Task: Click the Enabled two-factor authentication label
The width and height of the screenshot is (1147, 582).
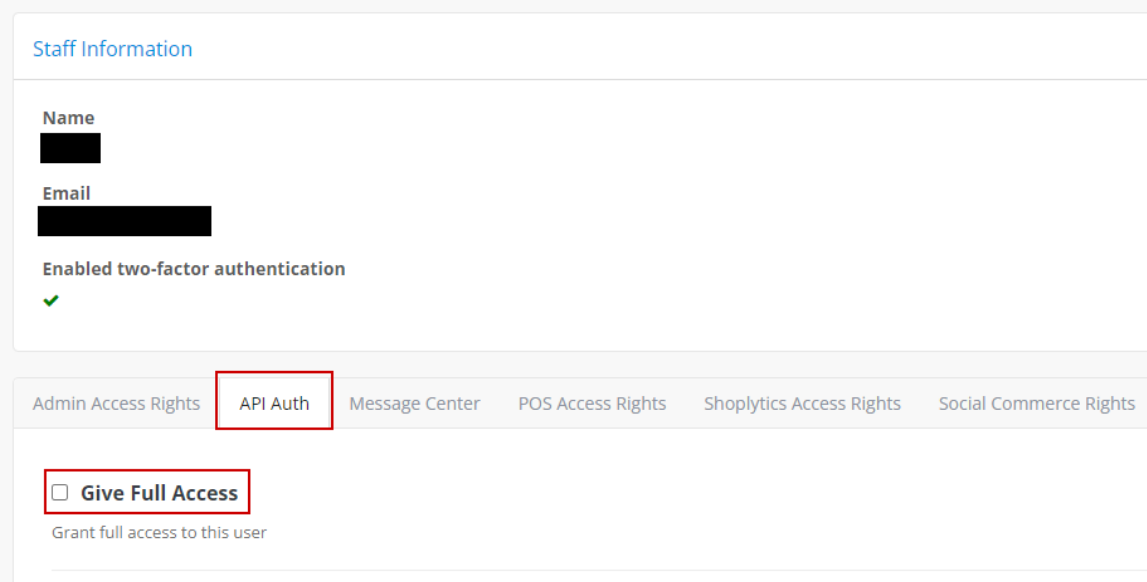Action: coord(194,269)
